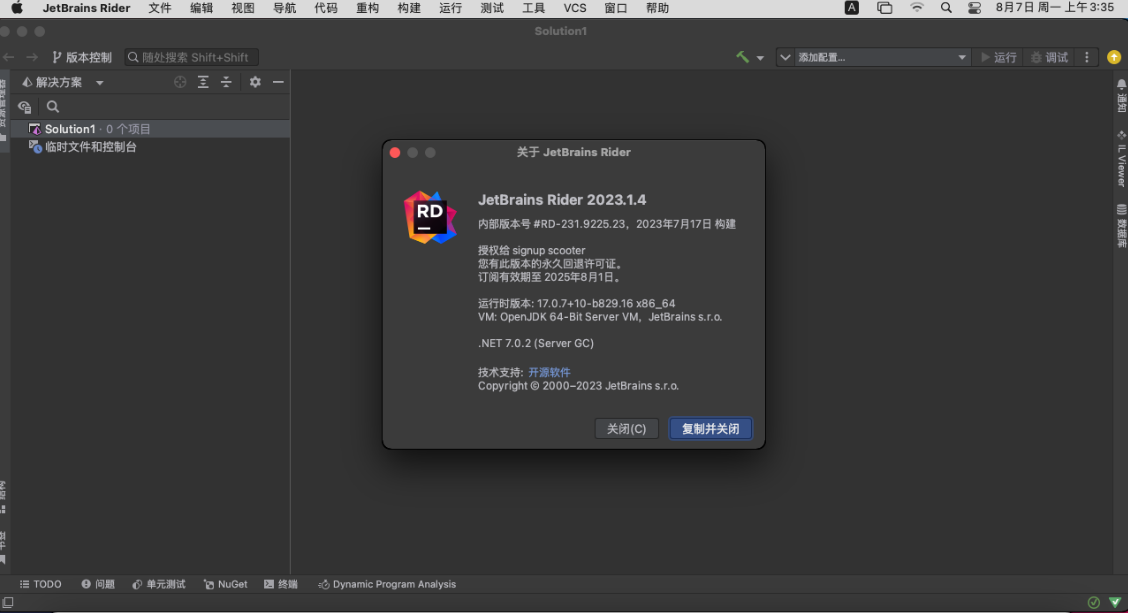The image size is (1128, 613).
Task: Open the TODO tool window
Action: (x=40, y=584)
